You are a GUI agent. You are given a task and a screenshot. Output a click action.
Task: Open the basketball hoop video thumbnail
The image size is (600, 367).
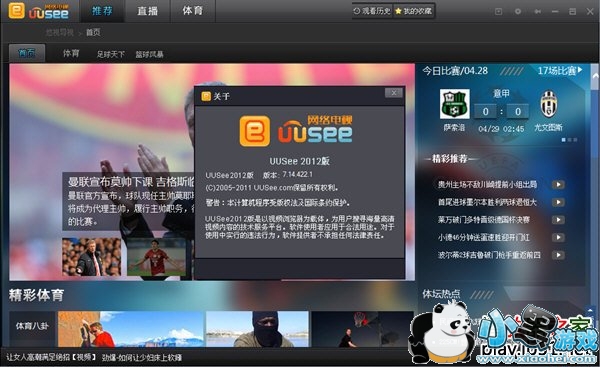[x=362, y=329]
